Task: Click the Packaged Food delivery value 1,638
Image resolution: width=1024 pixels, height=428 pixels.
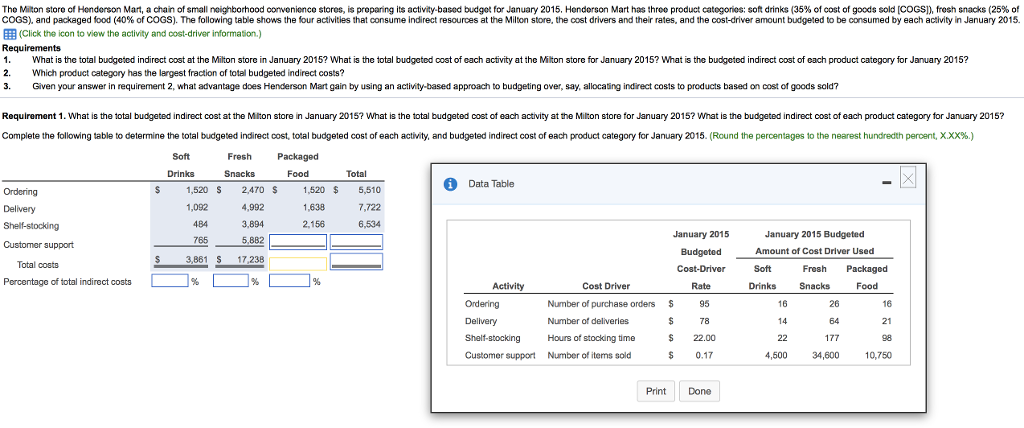Action: click(x=314, y=208)
